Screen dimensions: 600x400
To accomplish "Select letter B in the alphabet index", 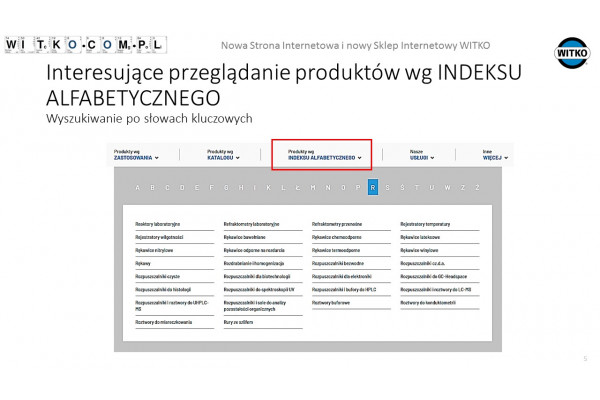I will (152, 188).
